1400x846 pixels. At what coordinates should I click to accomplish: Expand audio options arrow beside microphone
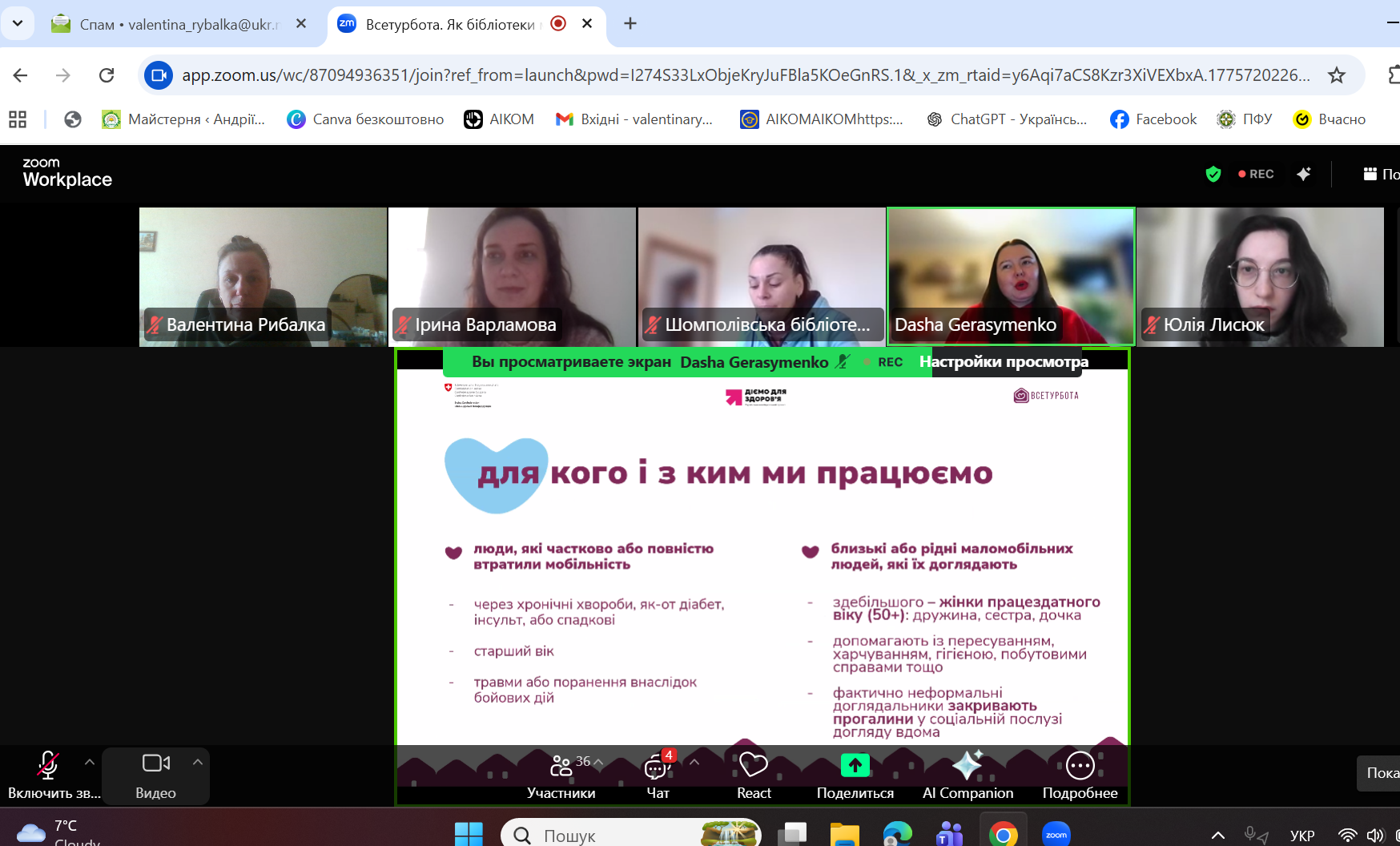tap(90, 762)
